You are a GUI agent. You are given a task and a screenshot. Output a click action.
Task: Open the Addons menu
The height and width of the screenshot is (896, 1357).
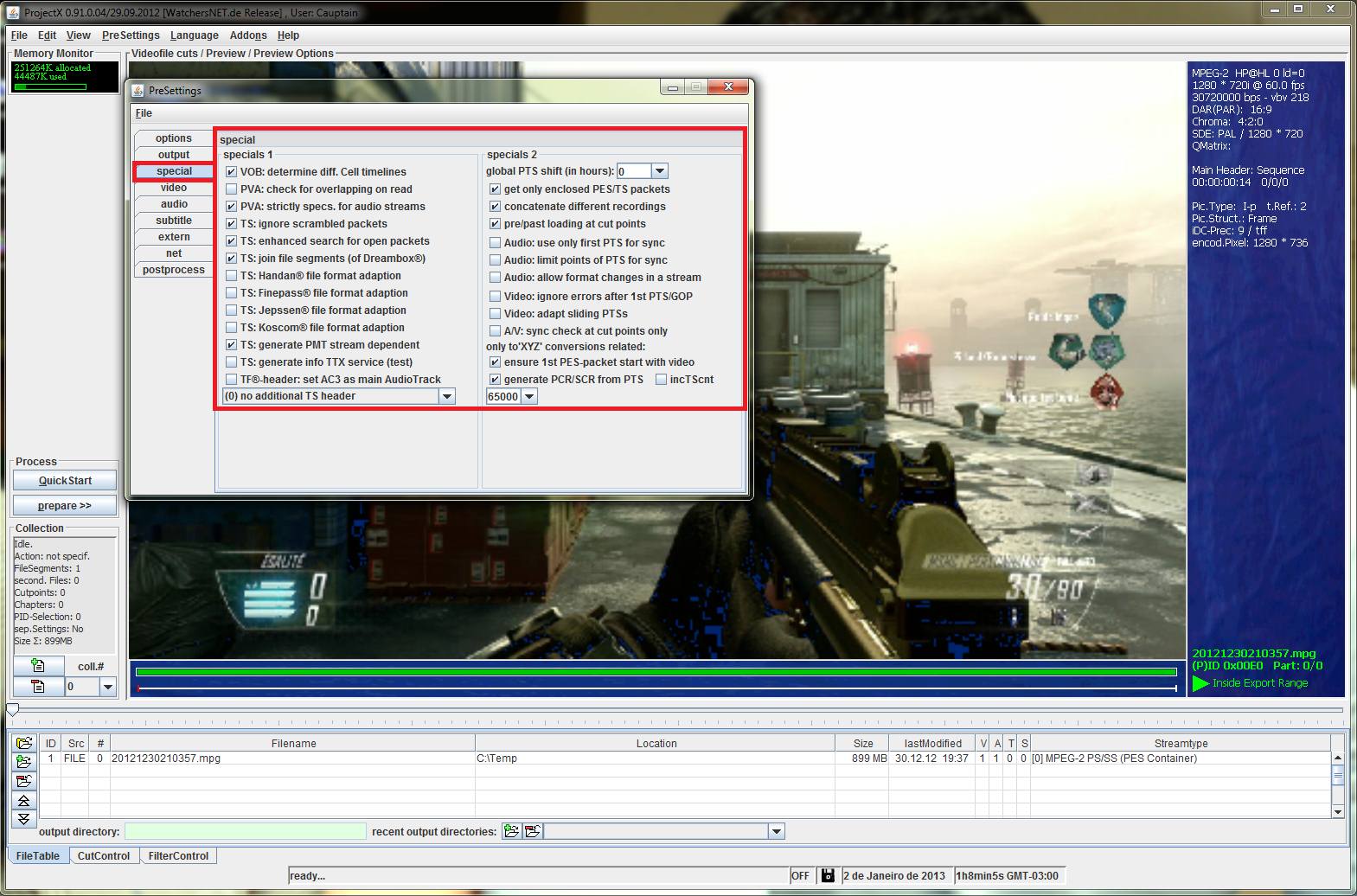(248, 35)
